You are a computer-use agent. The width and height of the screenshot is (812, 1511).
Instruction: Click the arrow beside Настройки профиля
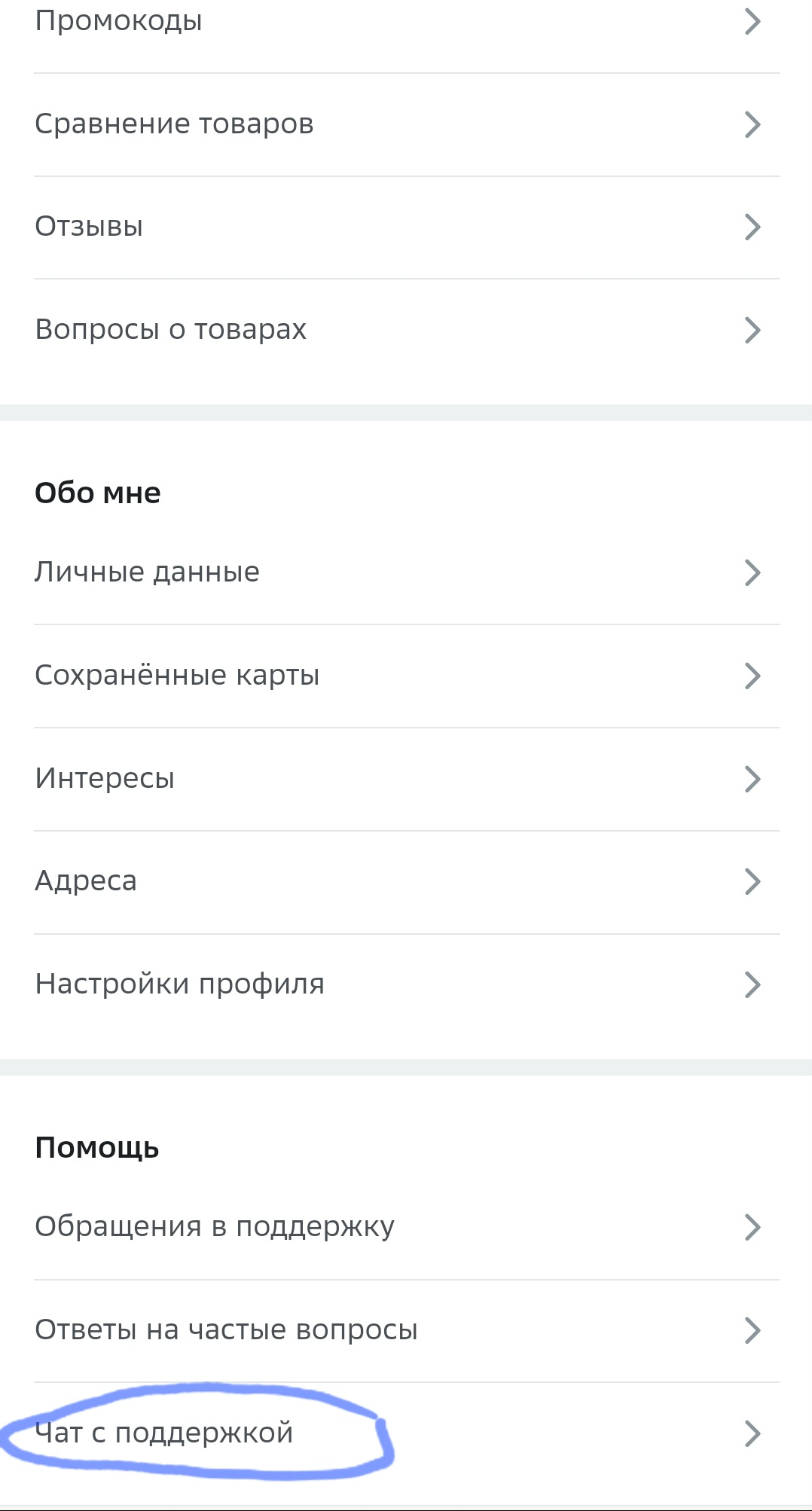(x=752, y=984)
